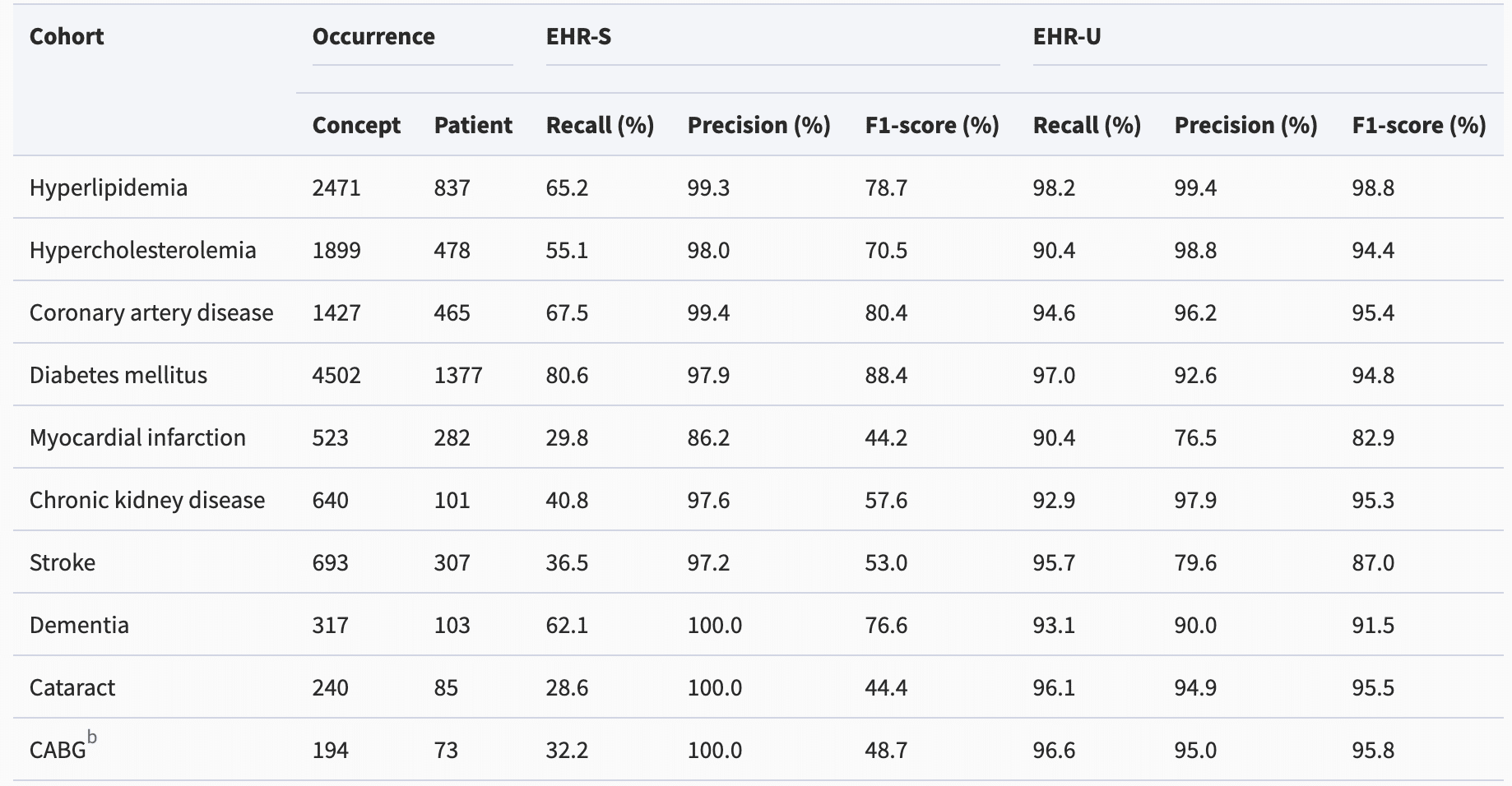Click the CABG footnote superscript b
Viewport: 1512px width, 786px height.
click(92, 737)
